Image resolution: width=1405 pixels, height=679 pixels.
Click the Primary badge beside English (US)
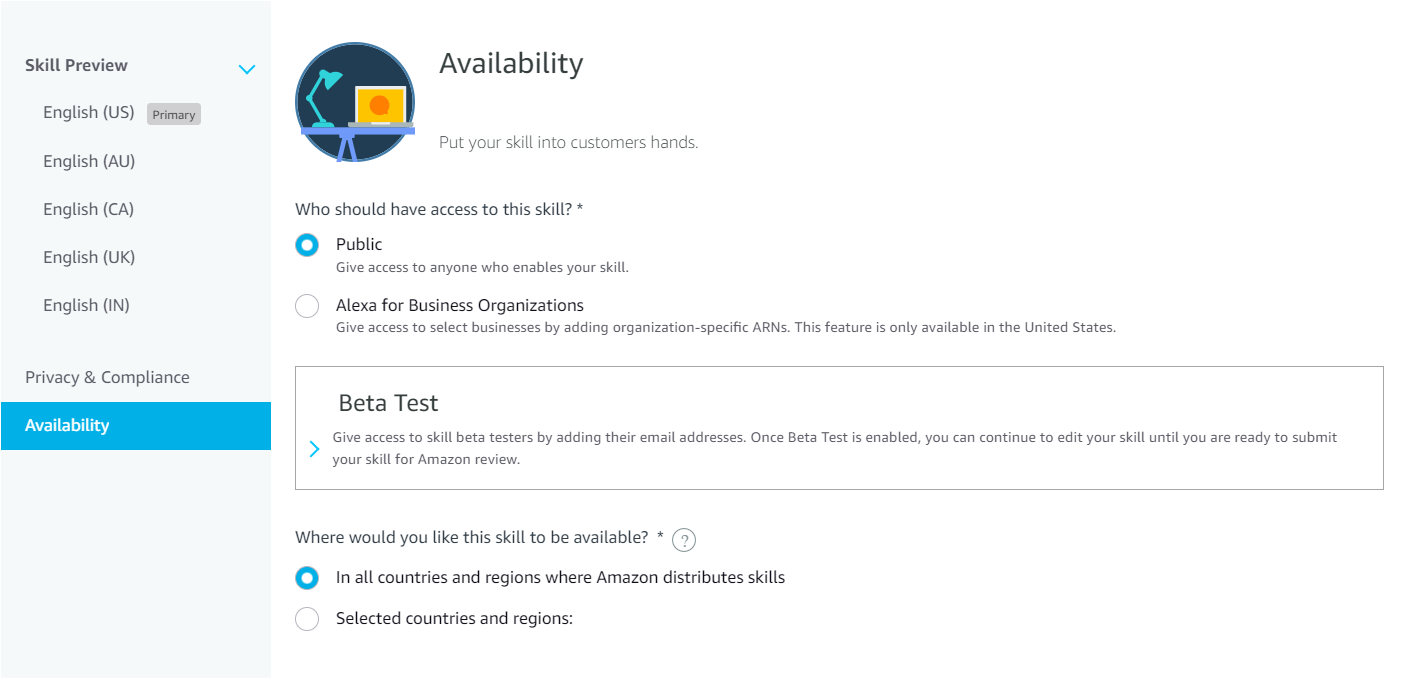(173, 113)
